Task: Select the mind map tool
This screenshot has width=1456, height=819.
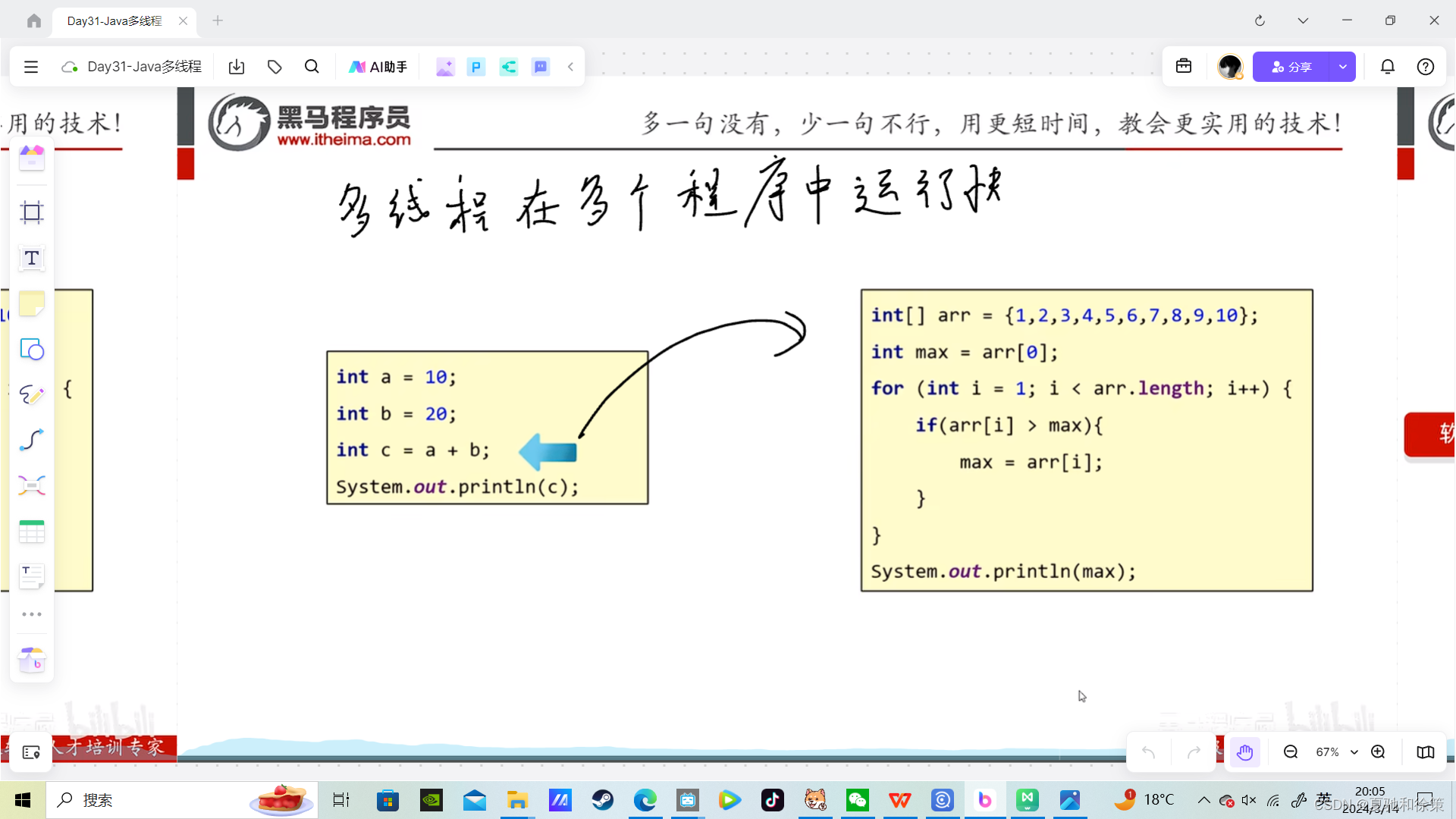Action: pos(31,486)
